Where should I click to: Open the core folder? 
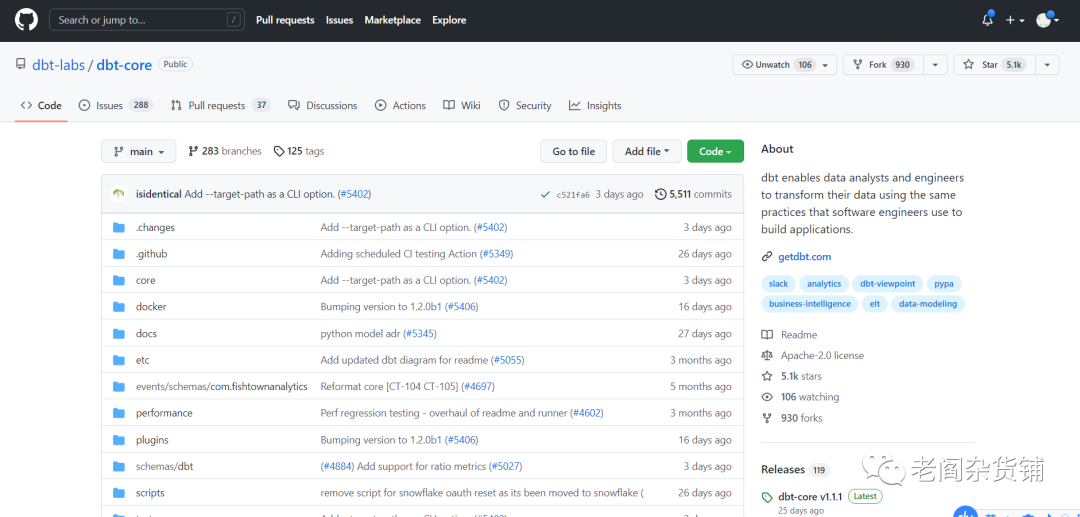coord(145,280)
